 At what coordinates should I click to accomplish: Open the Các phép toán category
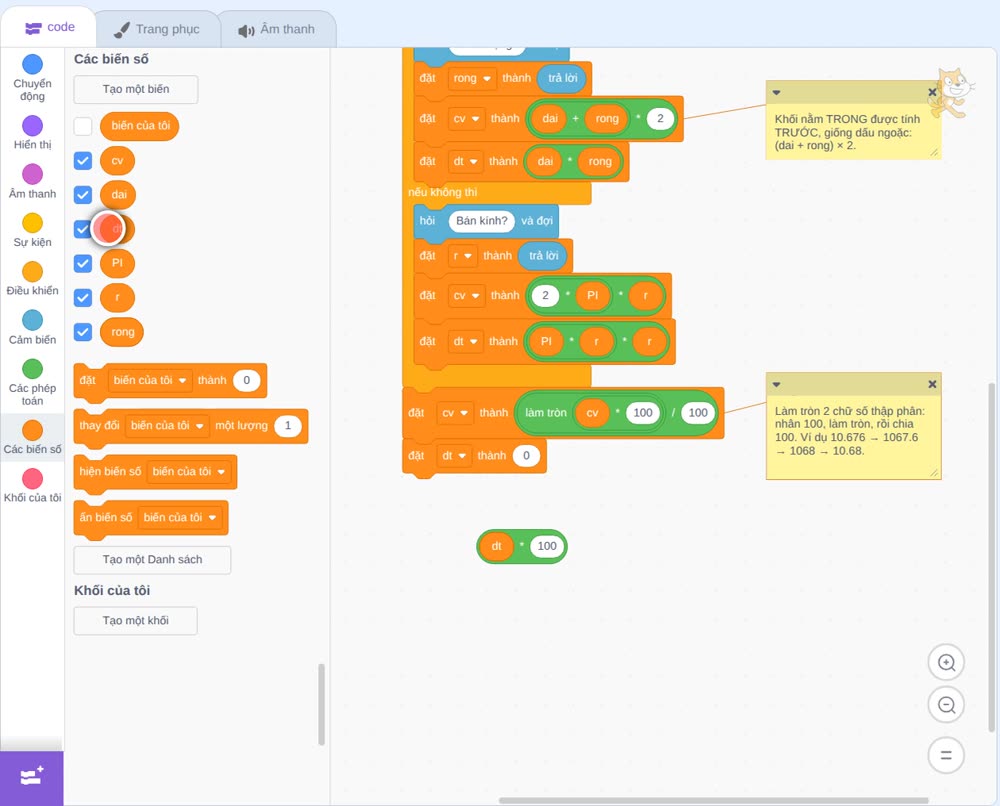point(32,382)
